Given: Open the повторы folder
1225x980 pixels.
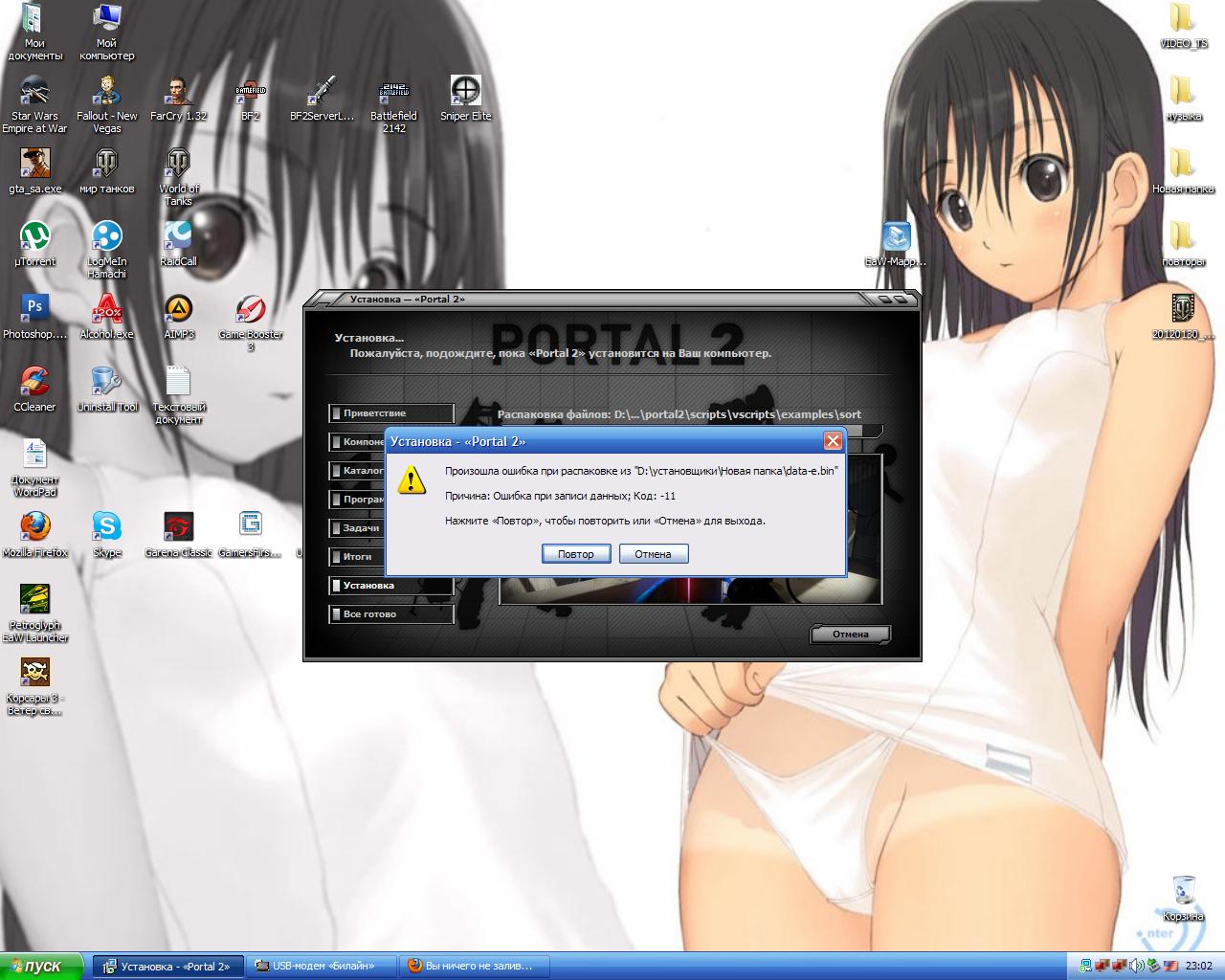Looking at the screenshot, I should [1183, 245].
